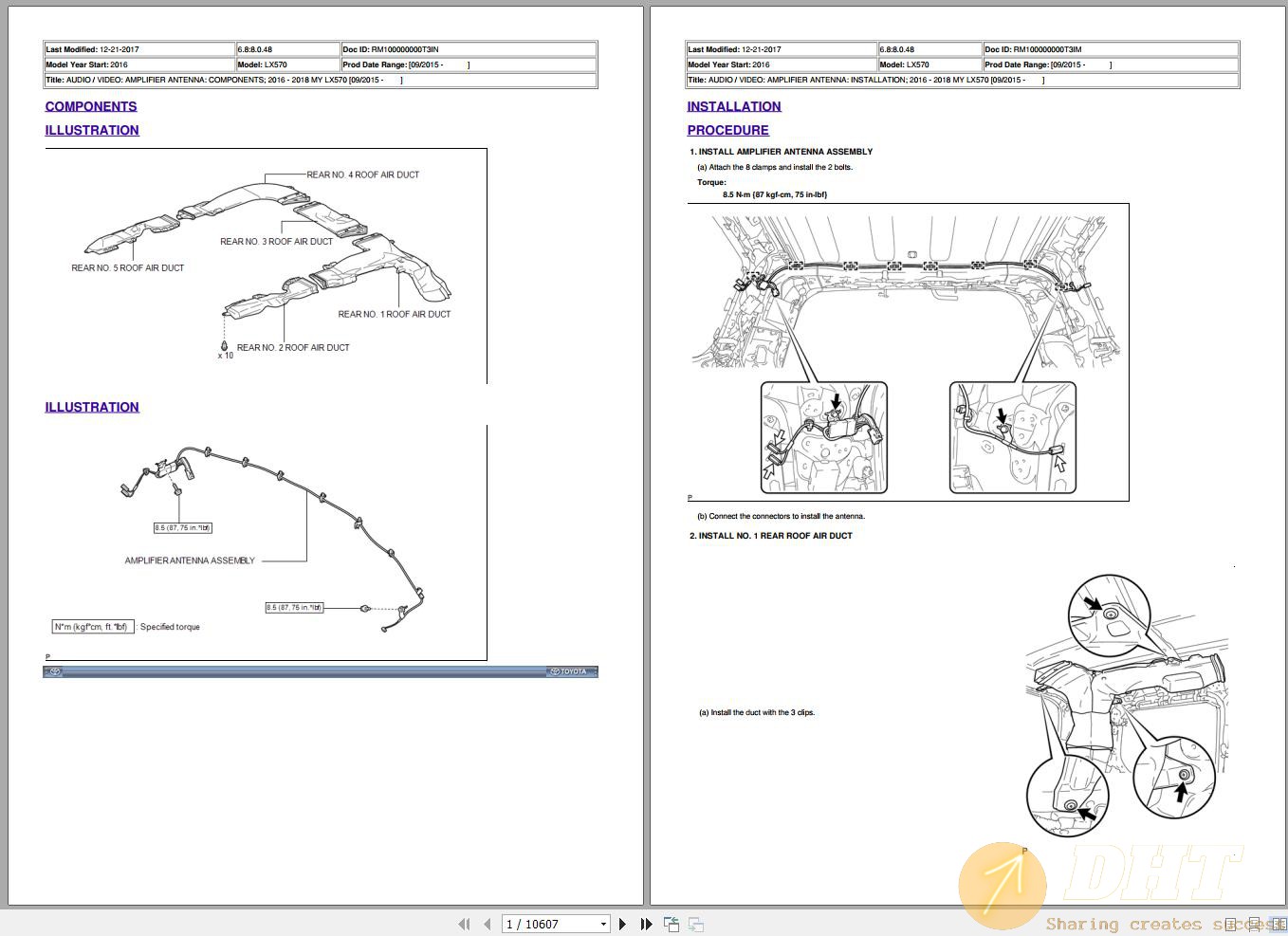Click the 'REAR NO. 2 ROOF AIR DUCT' label

pyautogui.click(x=293, y=348)
